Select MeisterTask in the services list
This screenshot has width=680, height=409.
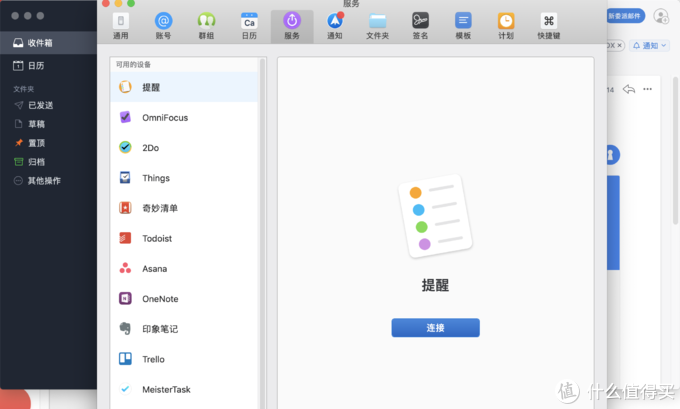[x=185, y=389]
